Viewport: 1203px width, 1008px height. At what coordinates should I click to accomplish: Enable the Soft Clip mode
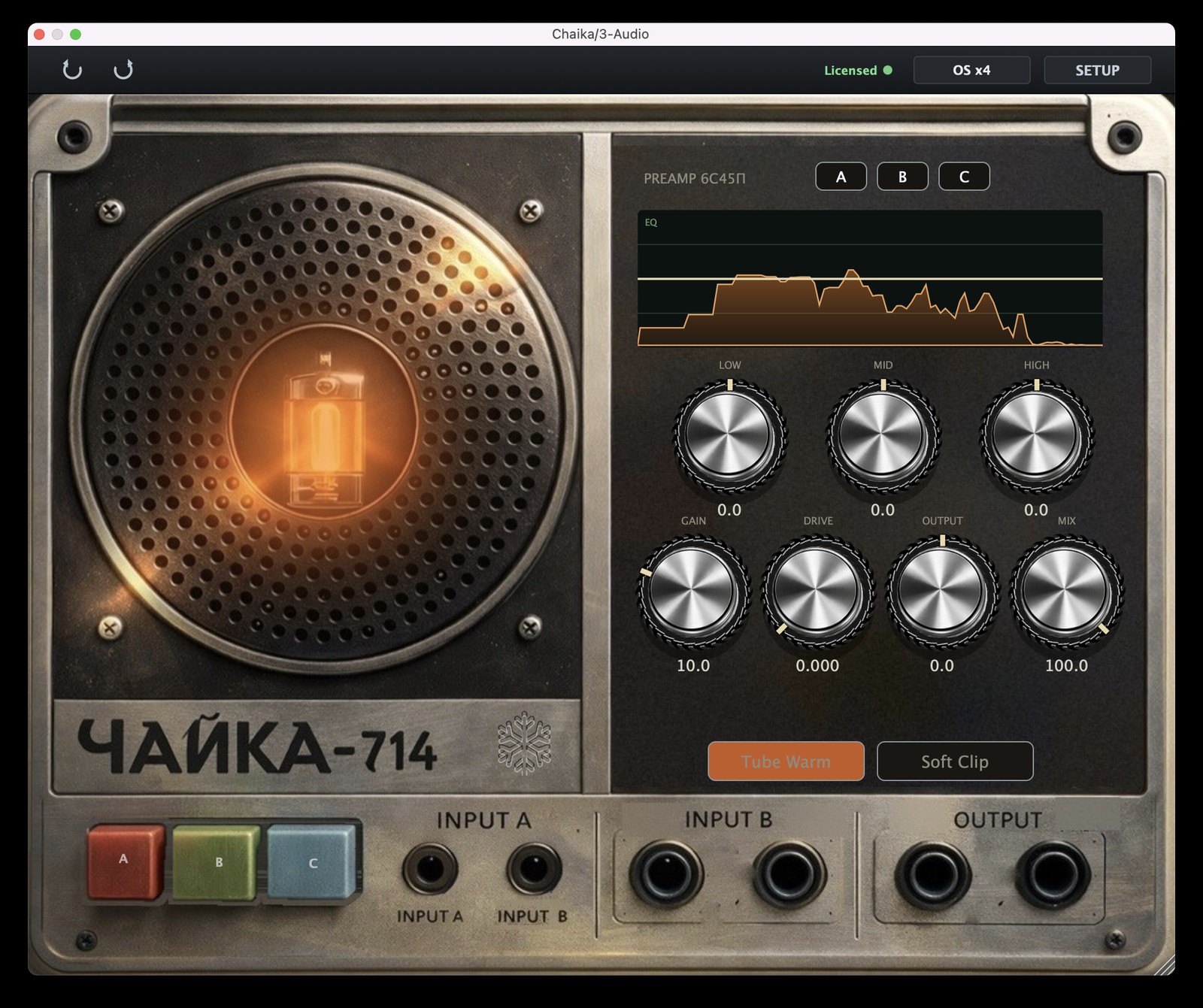955,761
